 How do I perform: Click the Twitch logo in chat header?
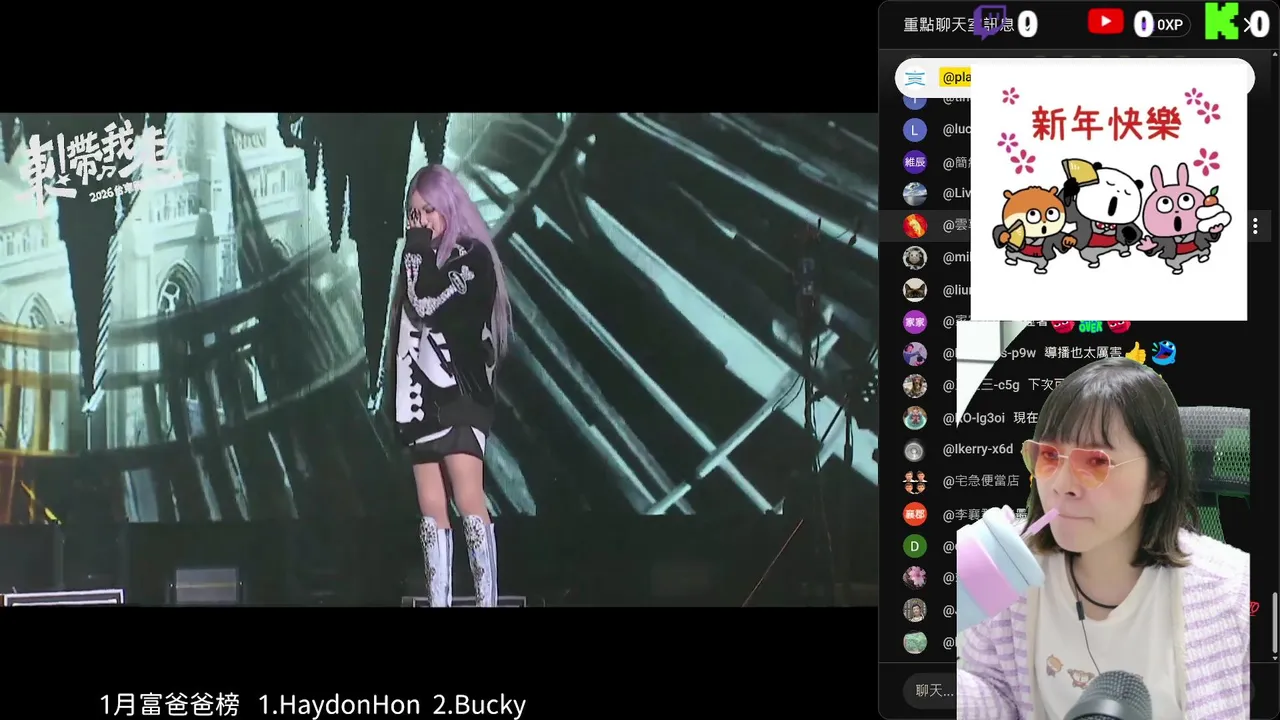[x=989, y=23]
